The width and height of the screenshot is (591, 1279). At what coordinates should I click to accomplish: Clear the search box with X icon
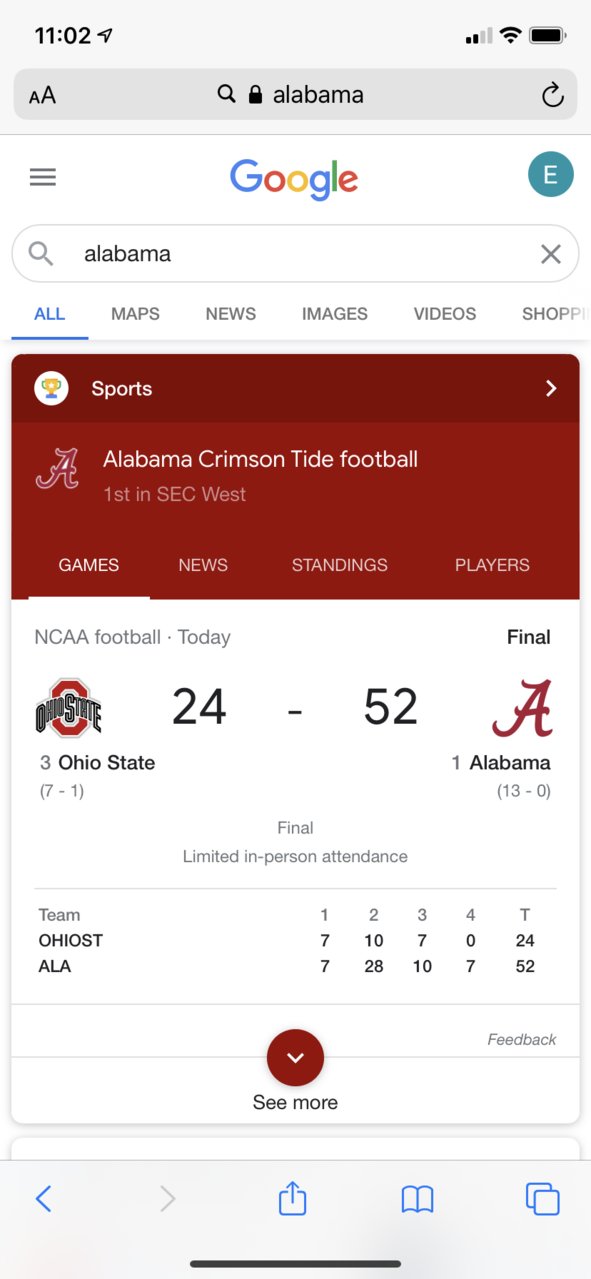[x=551, y=254]
